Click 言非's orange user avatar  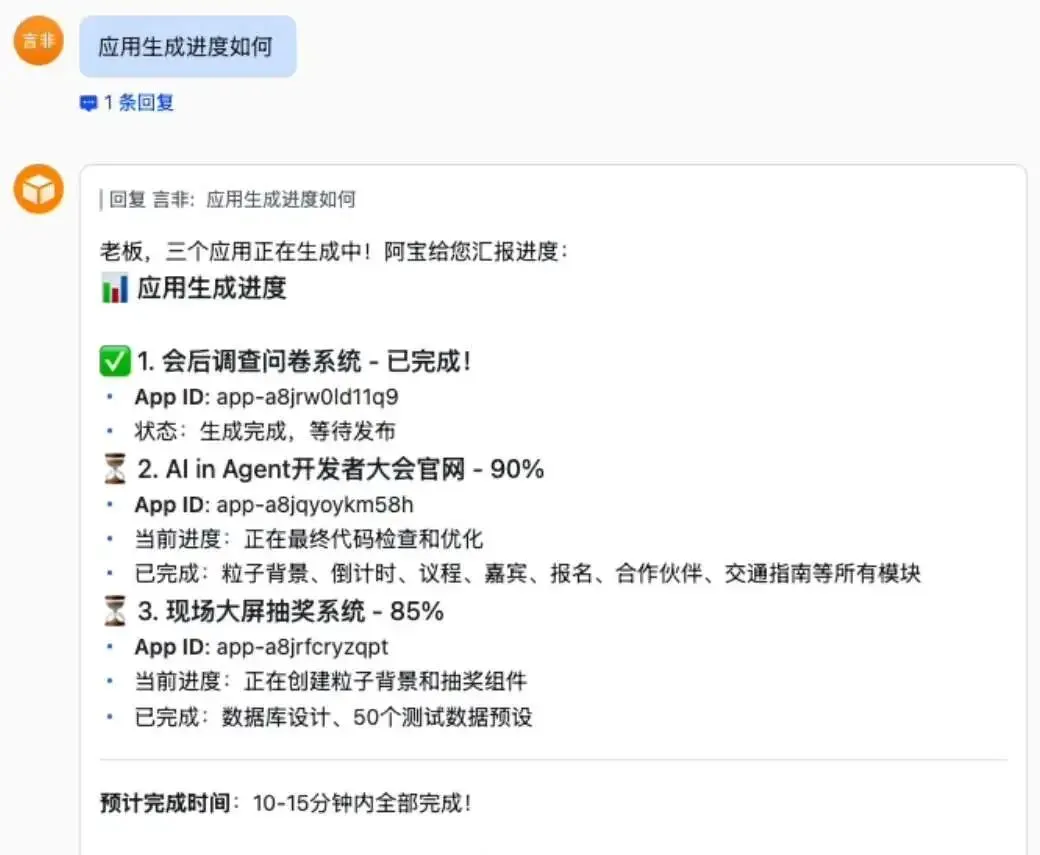point(38,41)
